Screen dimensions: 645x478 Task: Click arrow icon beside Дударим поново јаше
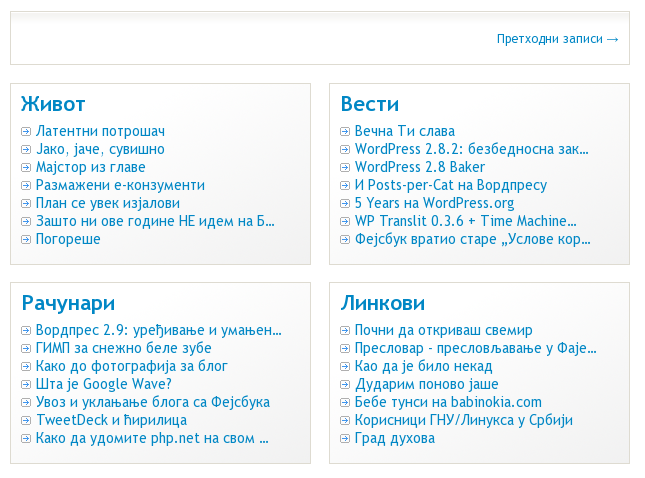point(345,385)
